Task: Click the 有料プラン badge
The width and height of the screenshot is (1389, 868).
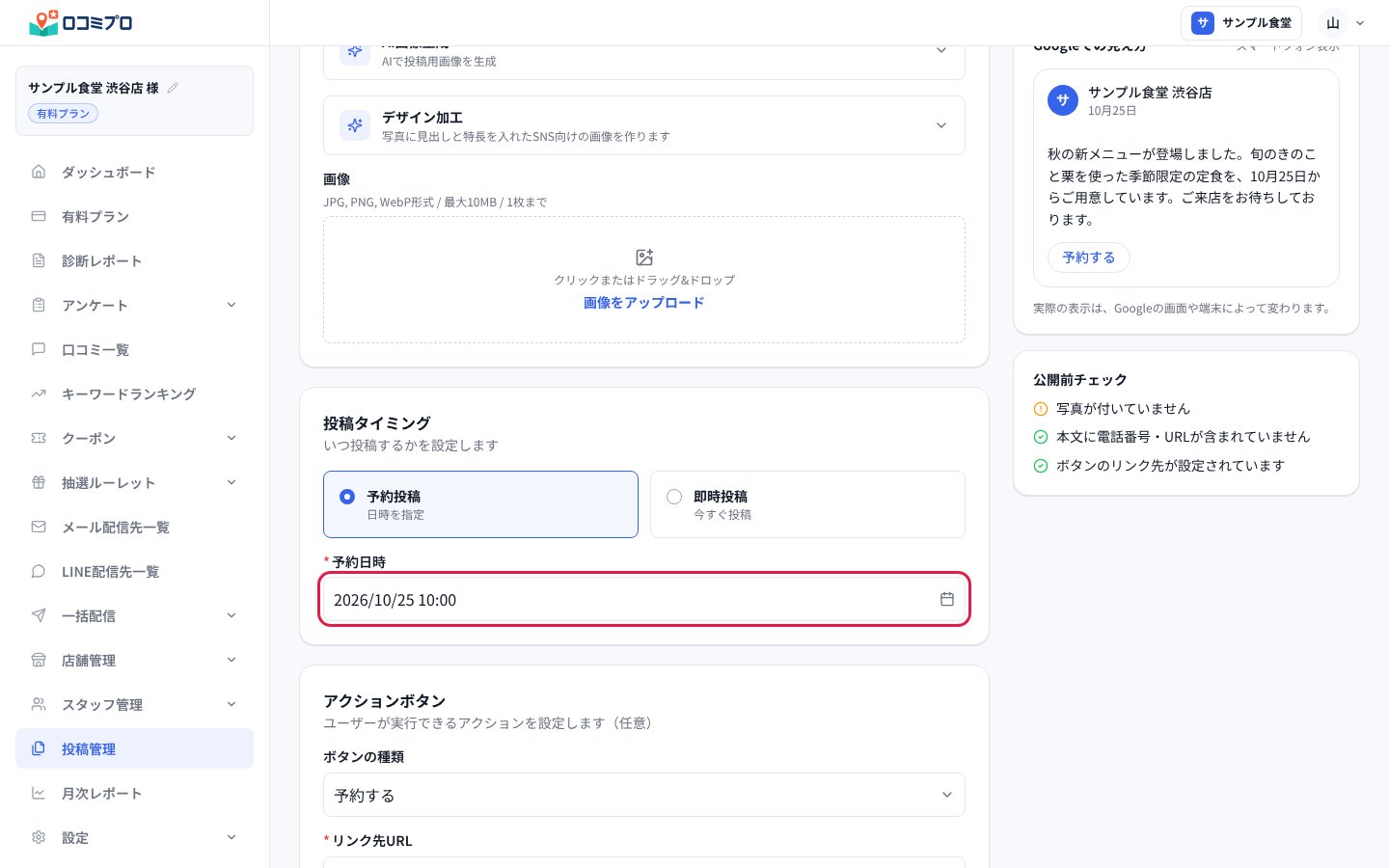Action: coord(63,114)
